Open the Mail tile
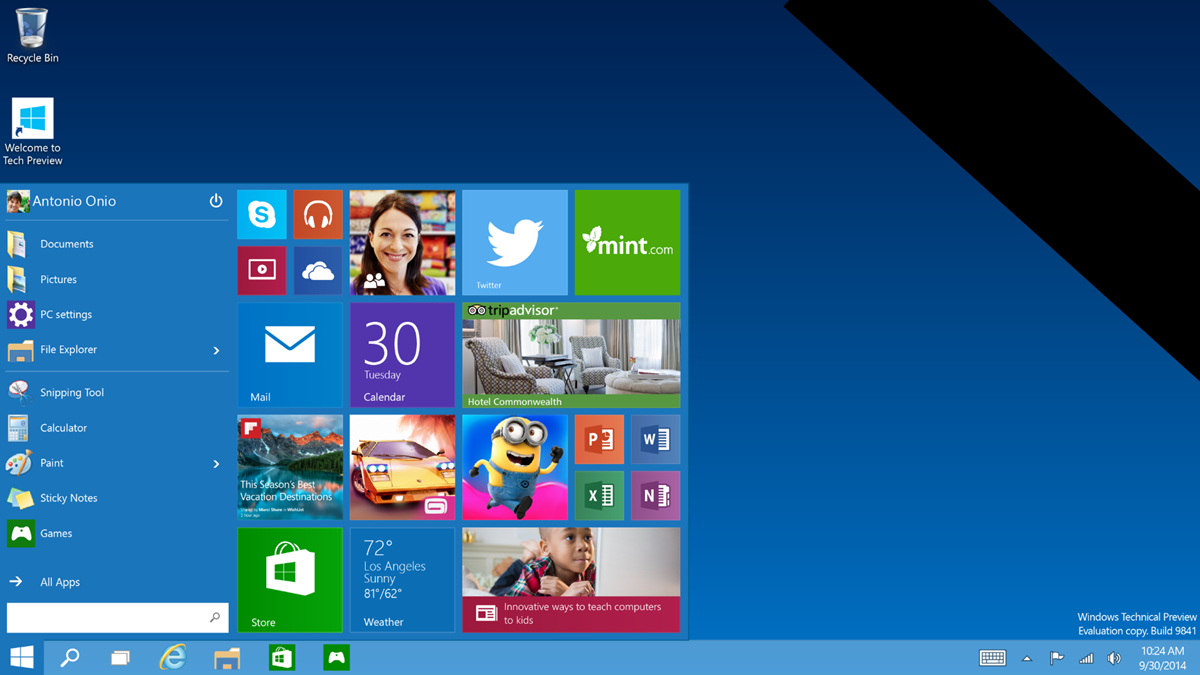1200x675 pixels. point(290,355)
